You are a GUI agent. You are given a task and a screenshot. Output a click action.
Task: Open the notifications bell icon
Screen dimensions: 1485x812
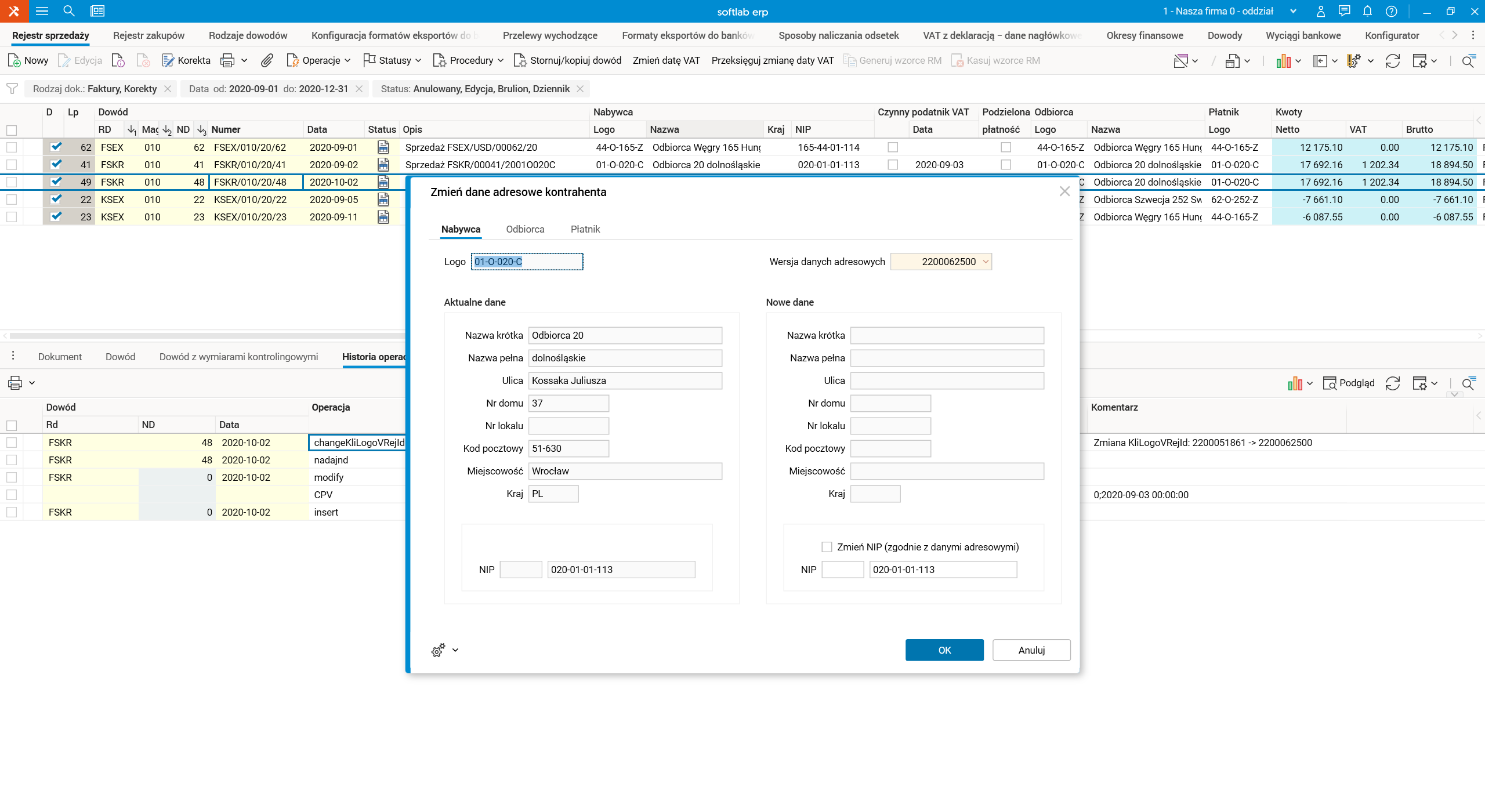pyautogui.click(x=1367, y=11)
